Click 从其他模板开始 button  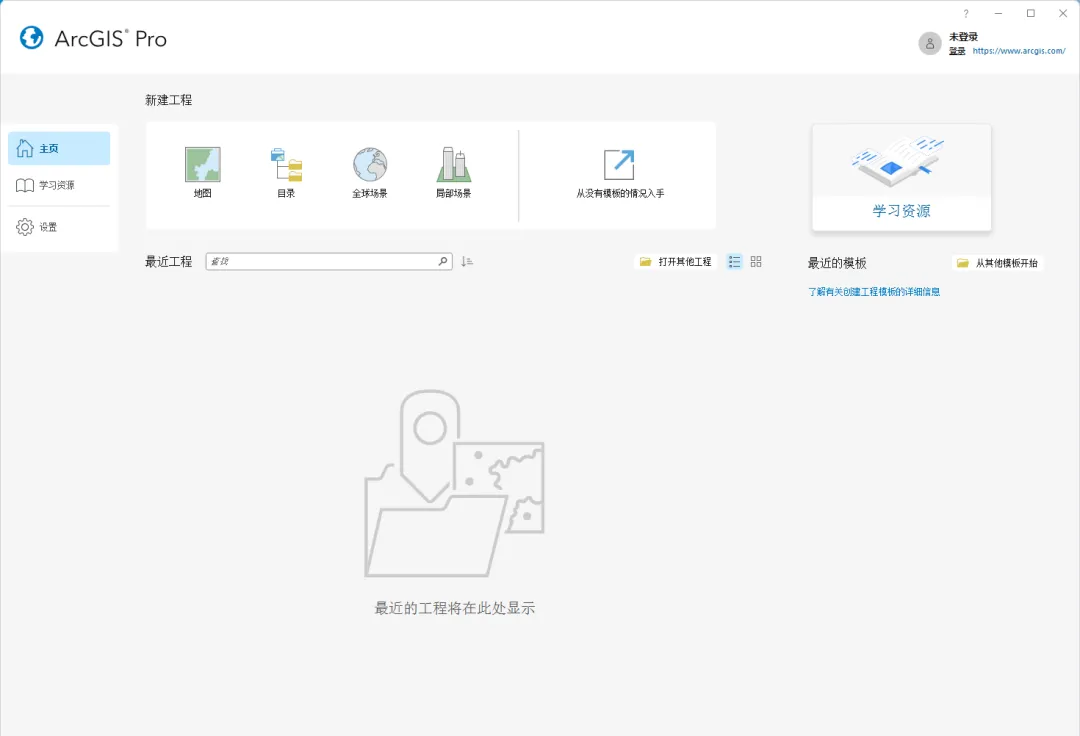pos(998,263)
